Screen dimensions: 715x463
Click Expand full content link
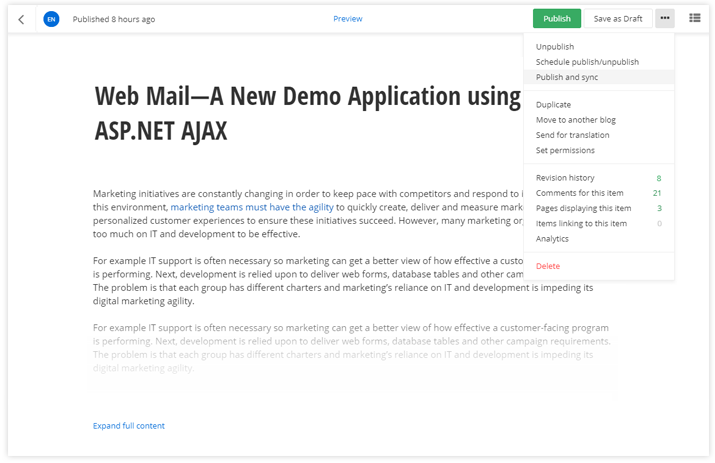[x=129, y=426]
